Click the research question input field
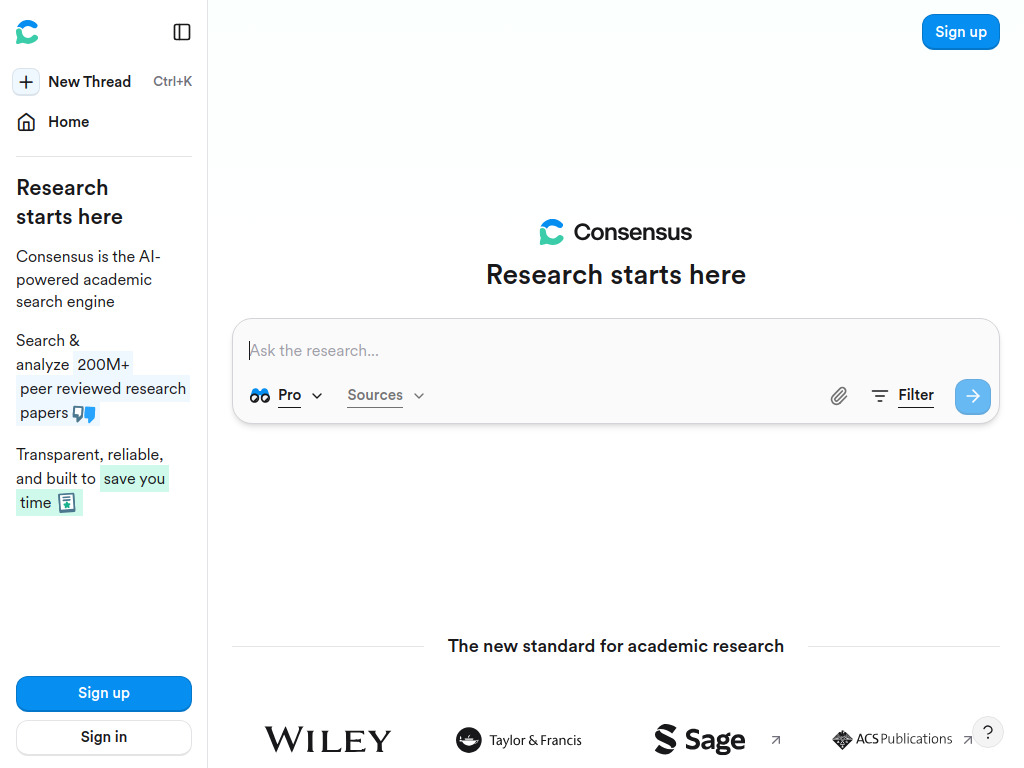 (x=600, y=351)
